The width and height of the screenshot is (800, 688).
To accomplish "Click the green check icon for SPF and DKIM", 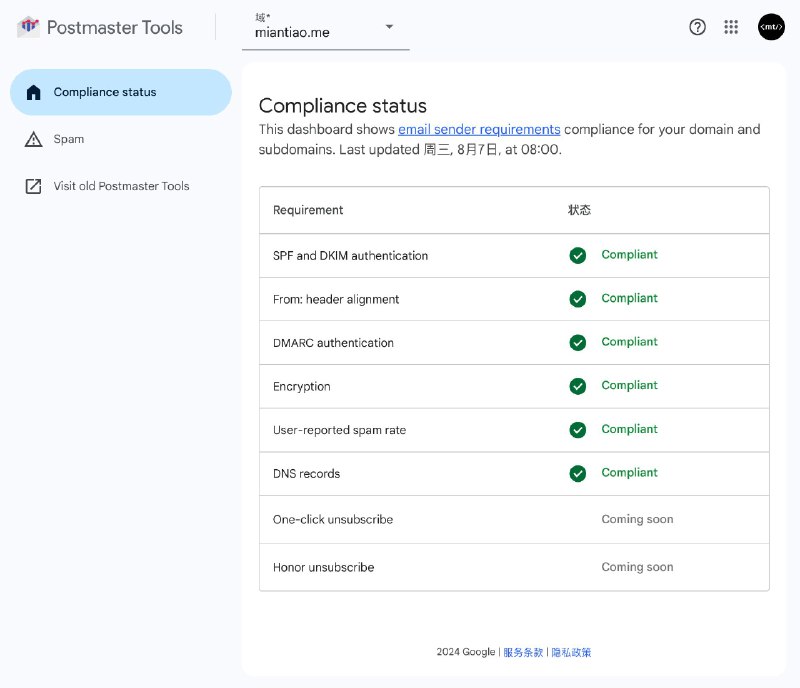I will point(578,255).
